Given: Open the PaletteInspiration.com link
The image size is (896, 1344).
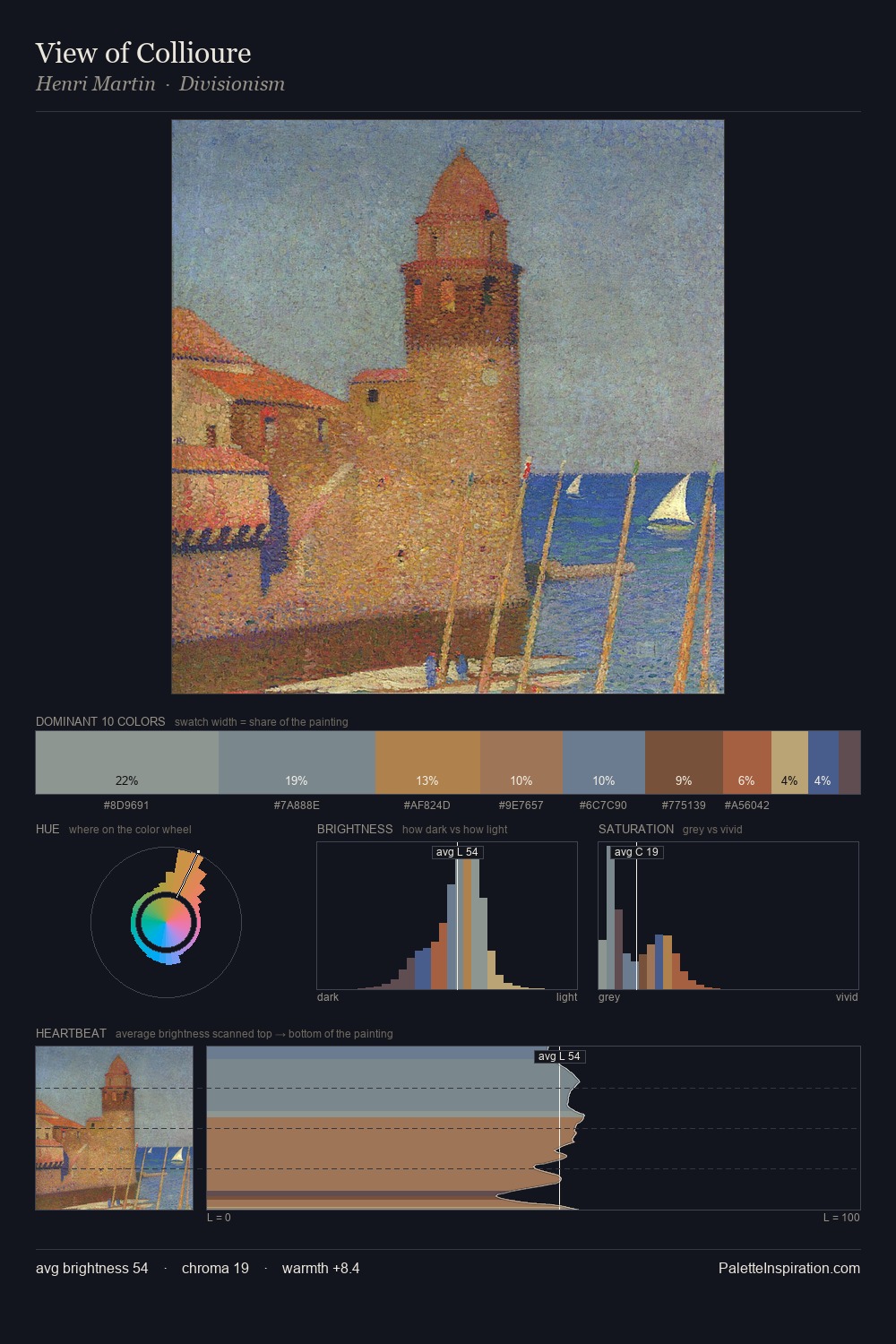Looking at the screenshot, I should click(x=789, y=1268).
